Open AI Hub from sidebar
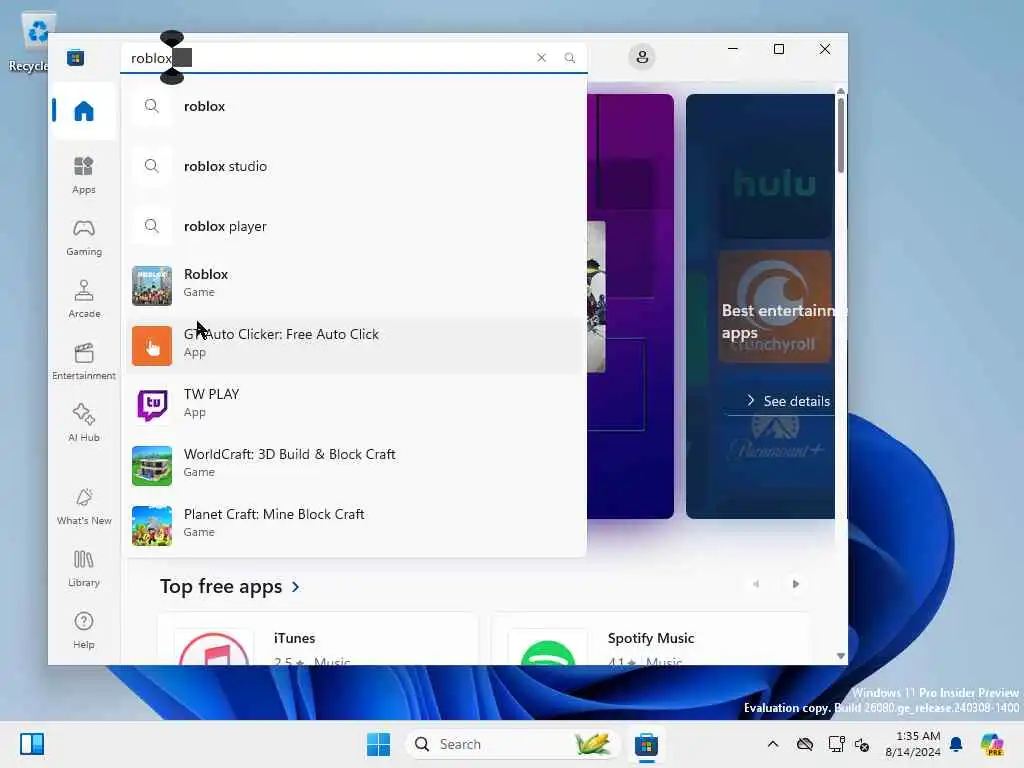Image resolution: width=1024 pixels, height=768 pixels. (84, 423)
